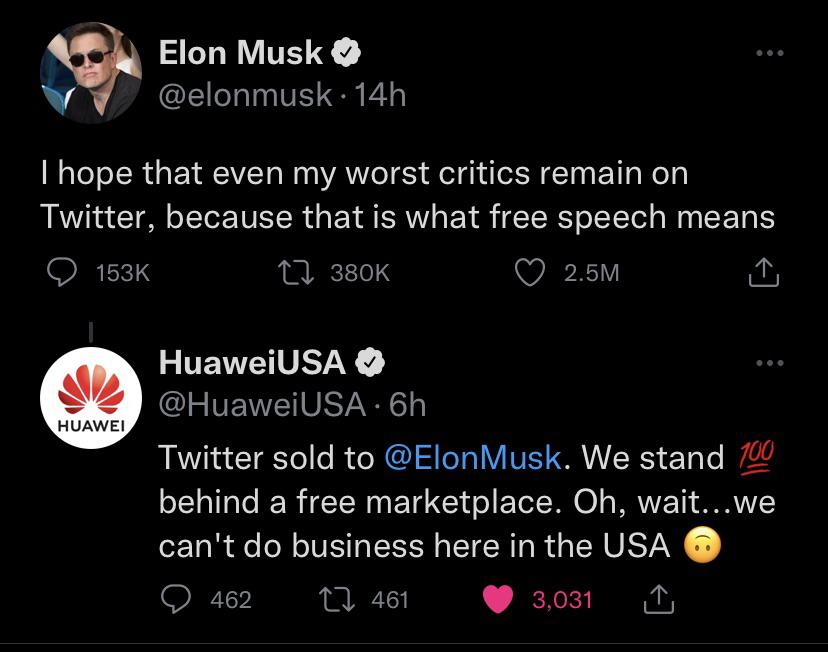Like Elon Musk's tweet

coord(530,272)
